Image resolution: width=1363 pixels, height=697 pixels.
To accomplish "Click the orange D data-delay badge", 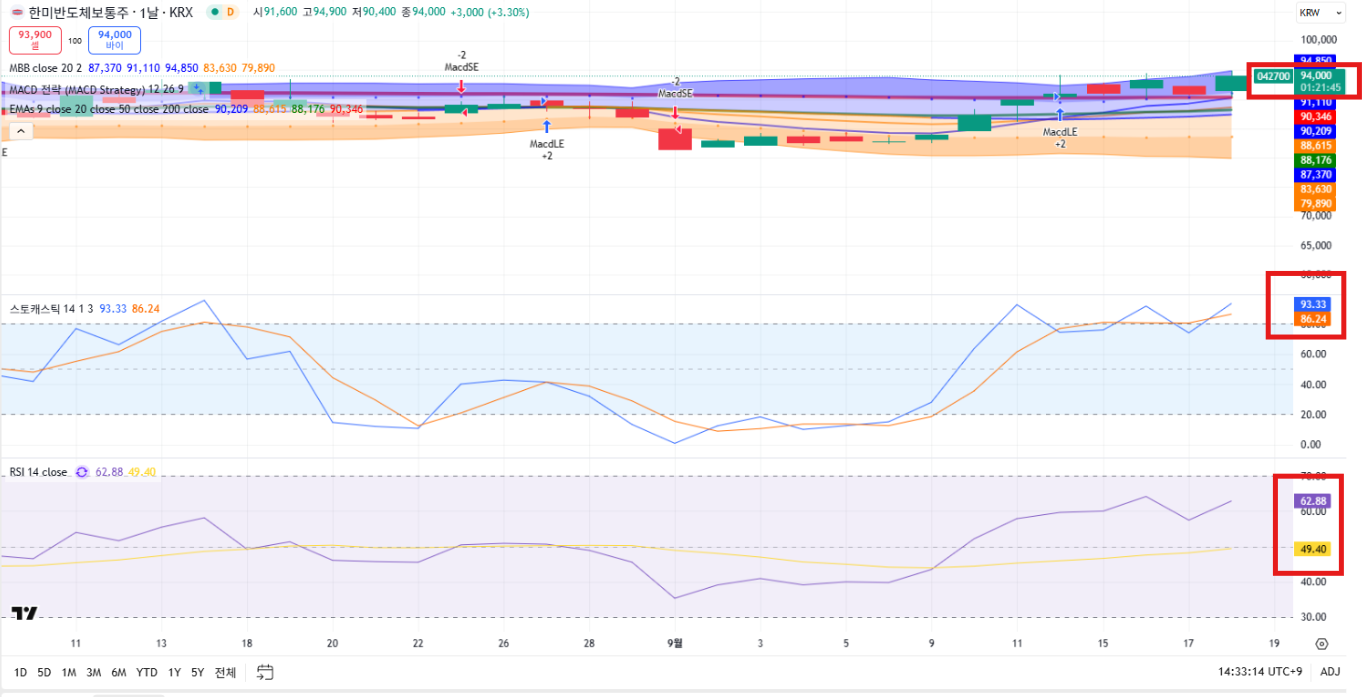I will (x=231, y=12).
